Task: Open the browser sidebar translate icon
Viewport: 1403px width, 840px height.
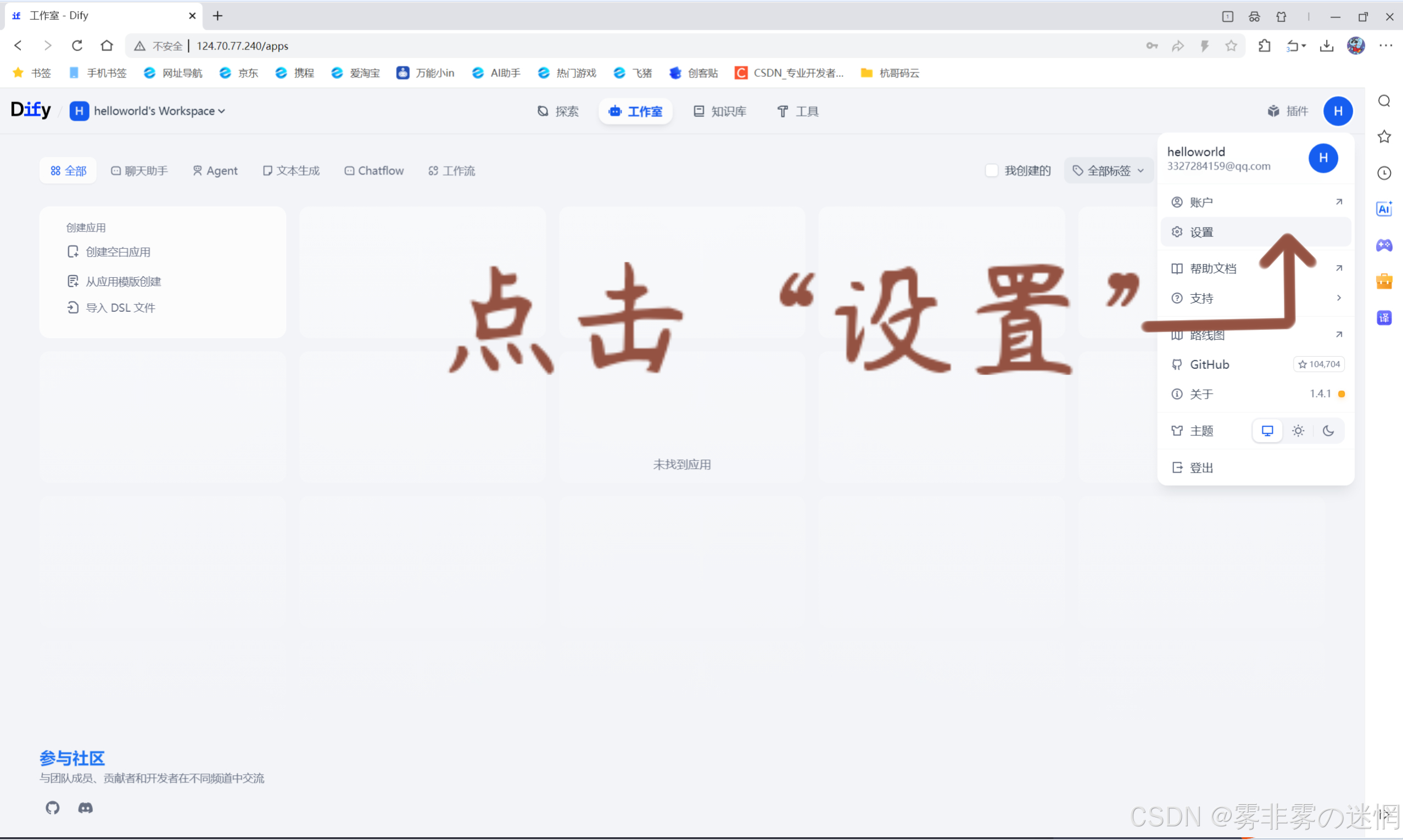Action: click(1384, 317)
